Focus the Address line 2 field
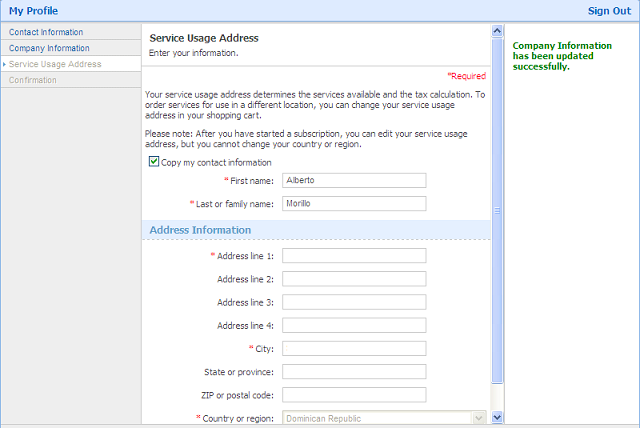This screenshot has width=640, height=428. click(354, 279)
